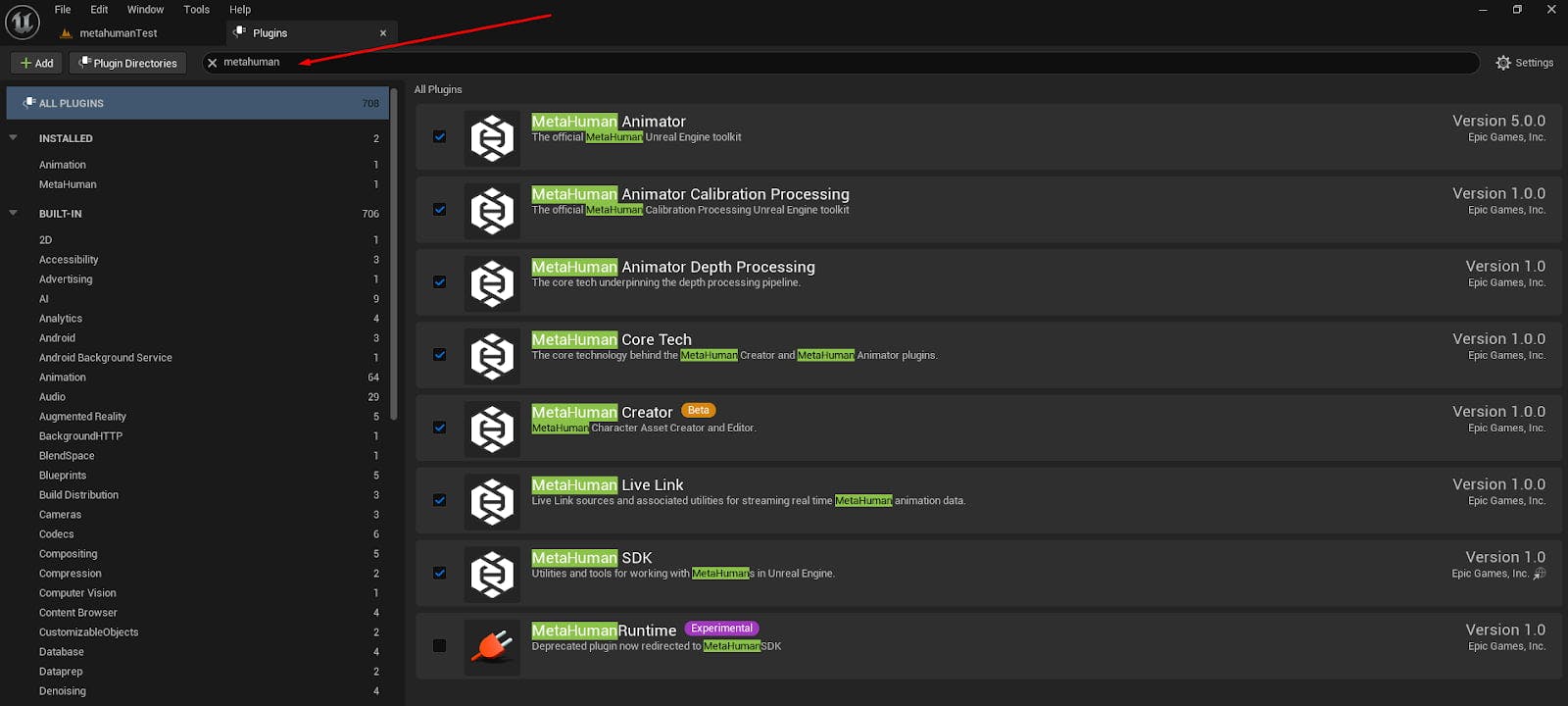
Task: Open the Help menu
Action: [240, 10]
